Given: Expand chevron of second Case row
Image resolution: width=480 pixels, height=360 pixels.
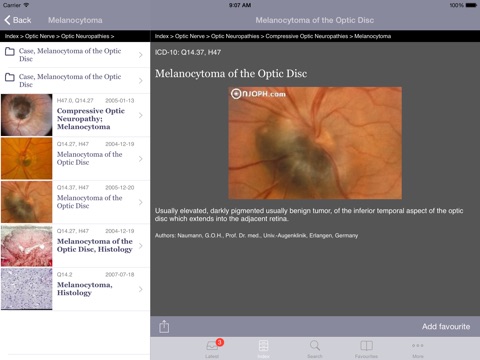Looking at the screenshot, I should point(141,81).
